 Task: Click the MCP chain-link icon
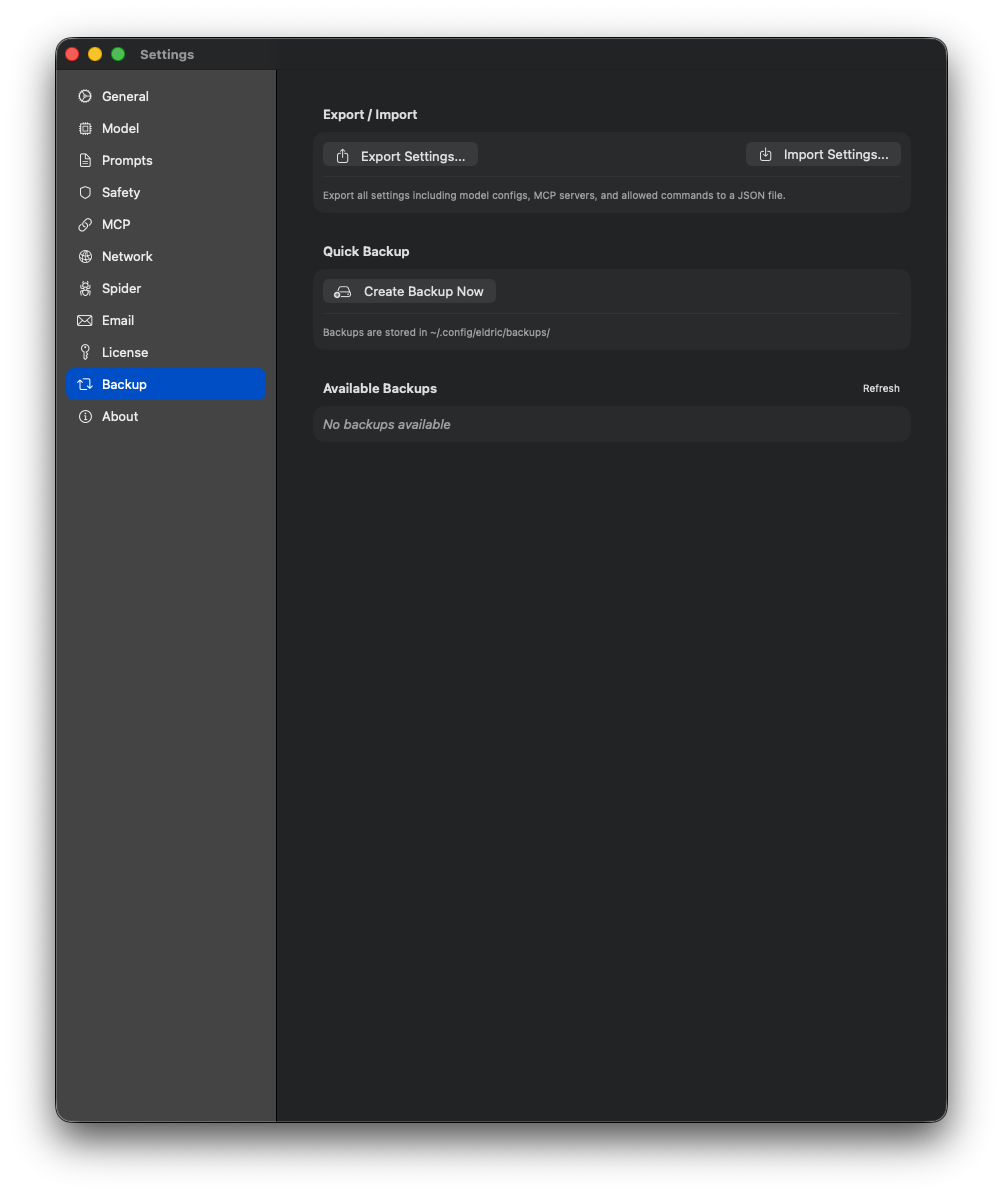click(86, 224)
